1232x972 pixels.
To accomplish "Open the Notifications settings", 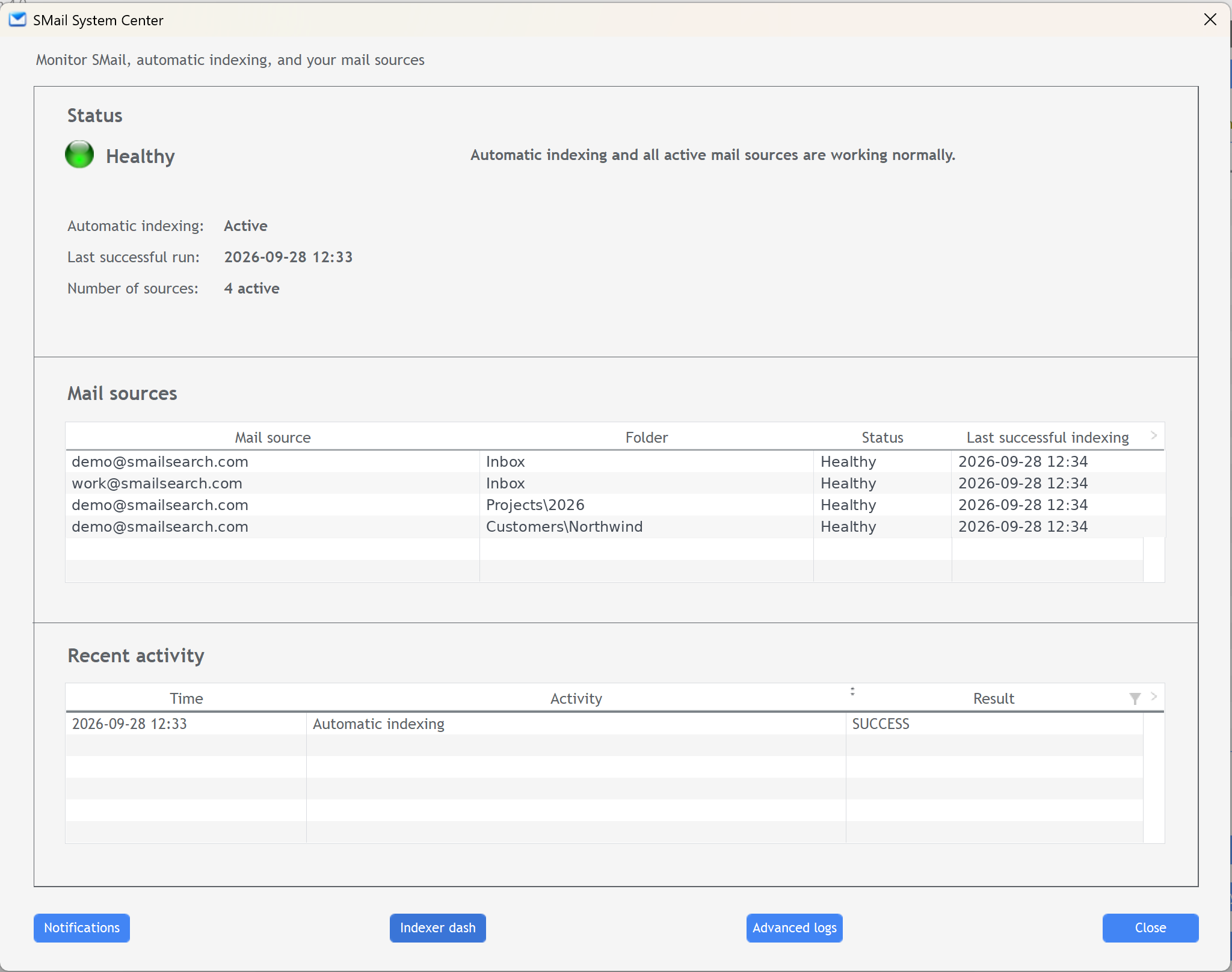I will (x=82, y=927).
